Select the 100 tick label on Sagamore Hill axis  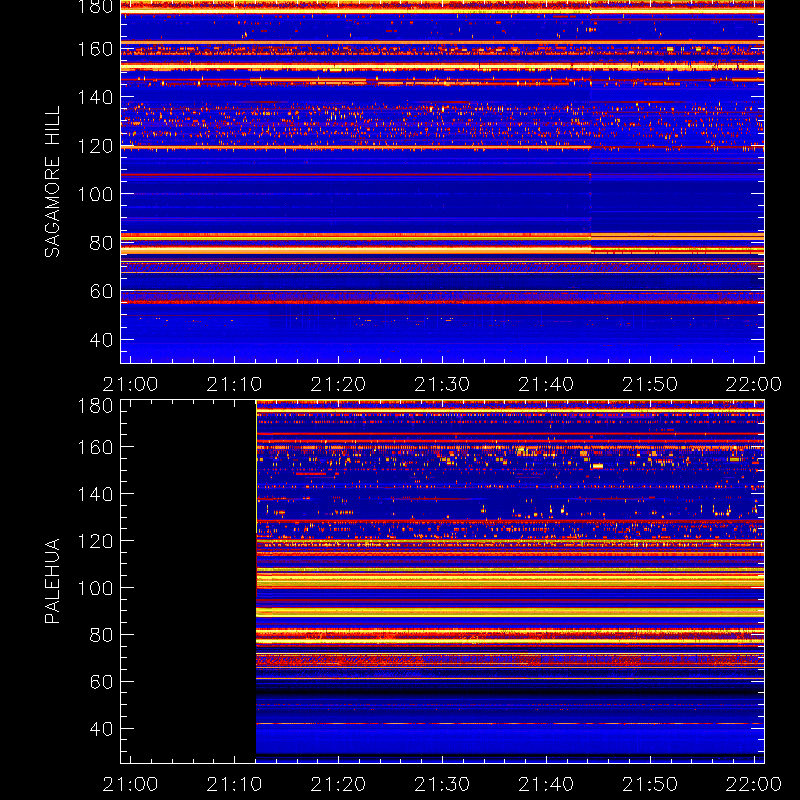coord(95,194)
